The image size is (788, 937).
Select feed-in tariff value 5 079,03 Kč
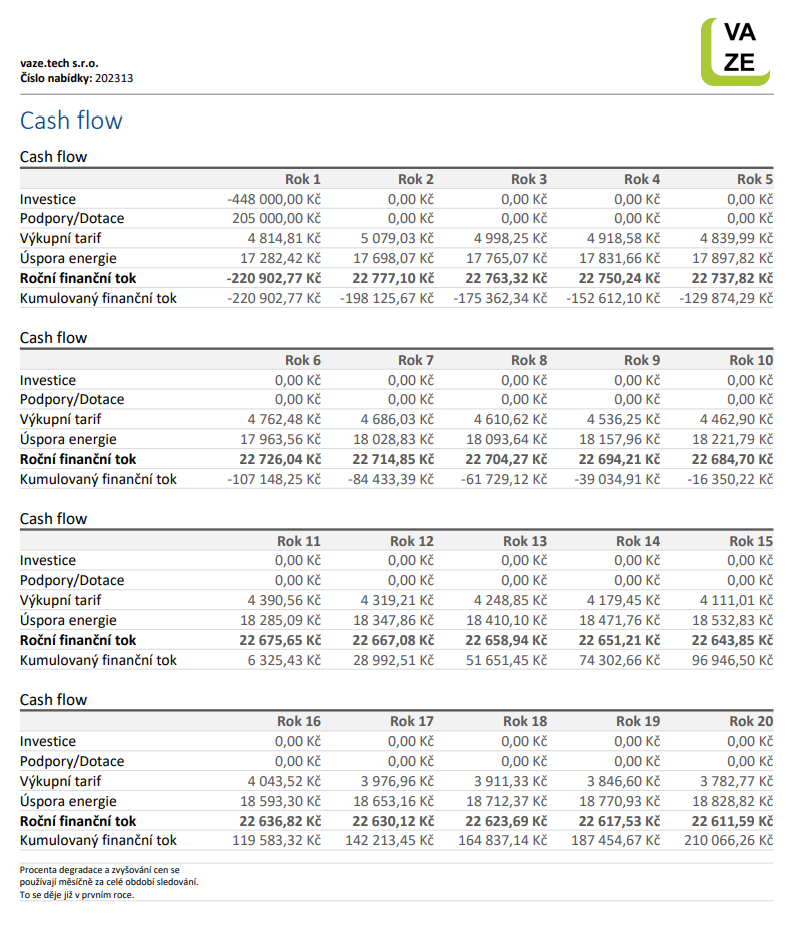[x=397, y=238]
